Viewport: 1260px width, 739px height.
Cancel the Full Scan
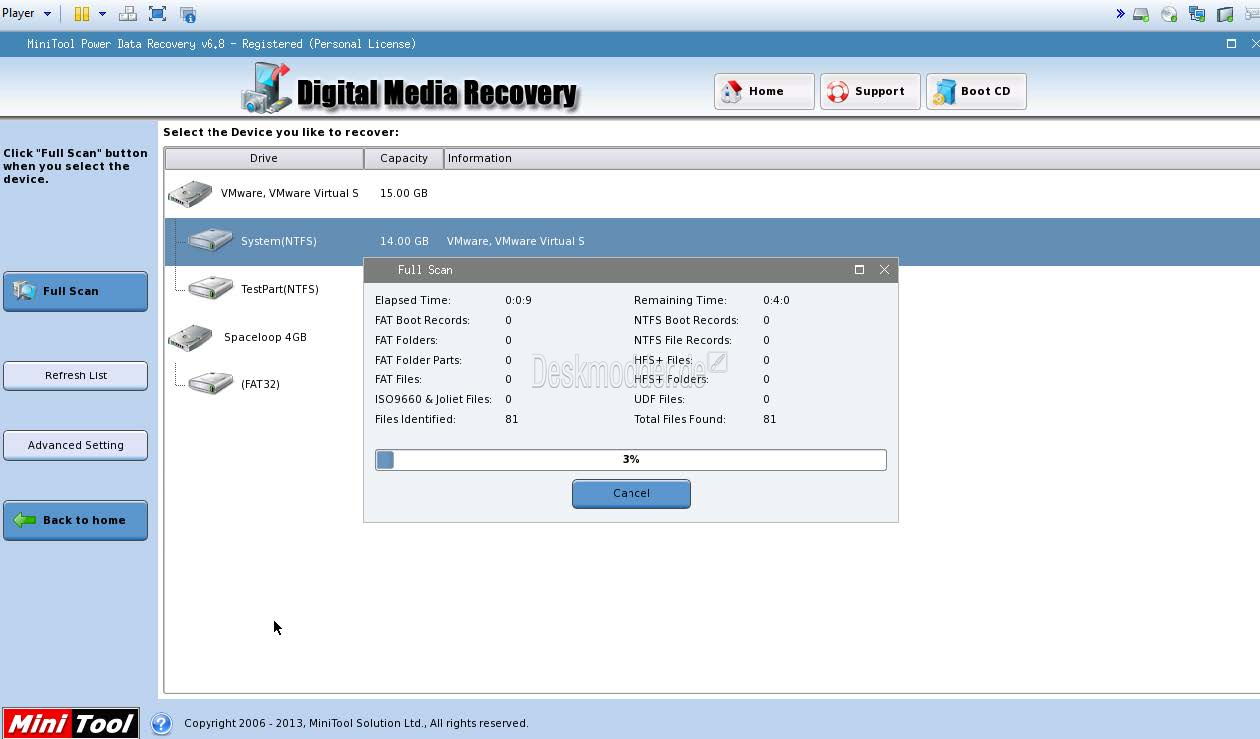click(x=631, y=493)
